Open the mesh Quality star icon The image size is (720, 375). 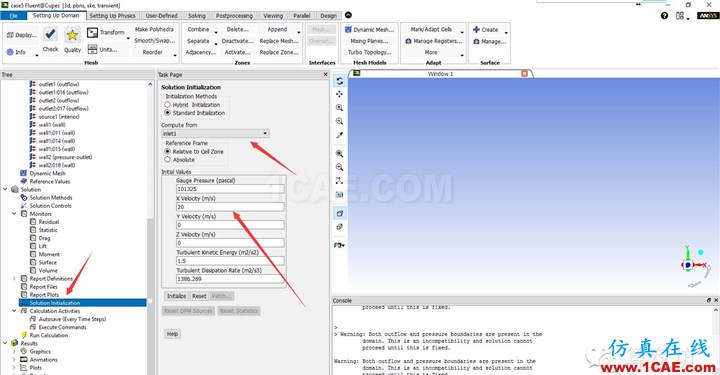(72, 35)
